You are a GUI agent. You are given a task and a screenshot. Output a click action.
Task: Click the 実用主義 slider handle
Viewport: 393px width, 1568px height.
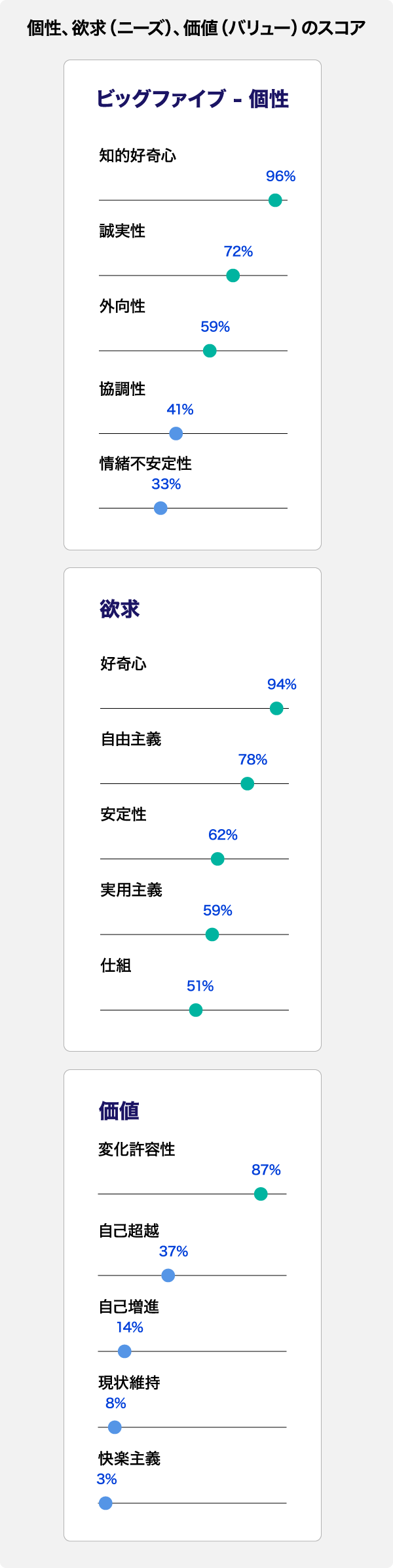click(x=212, y=935)
